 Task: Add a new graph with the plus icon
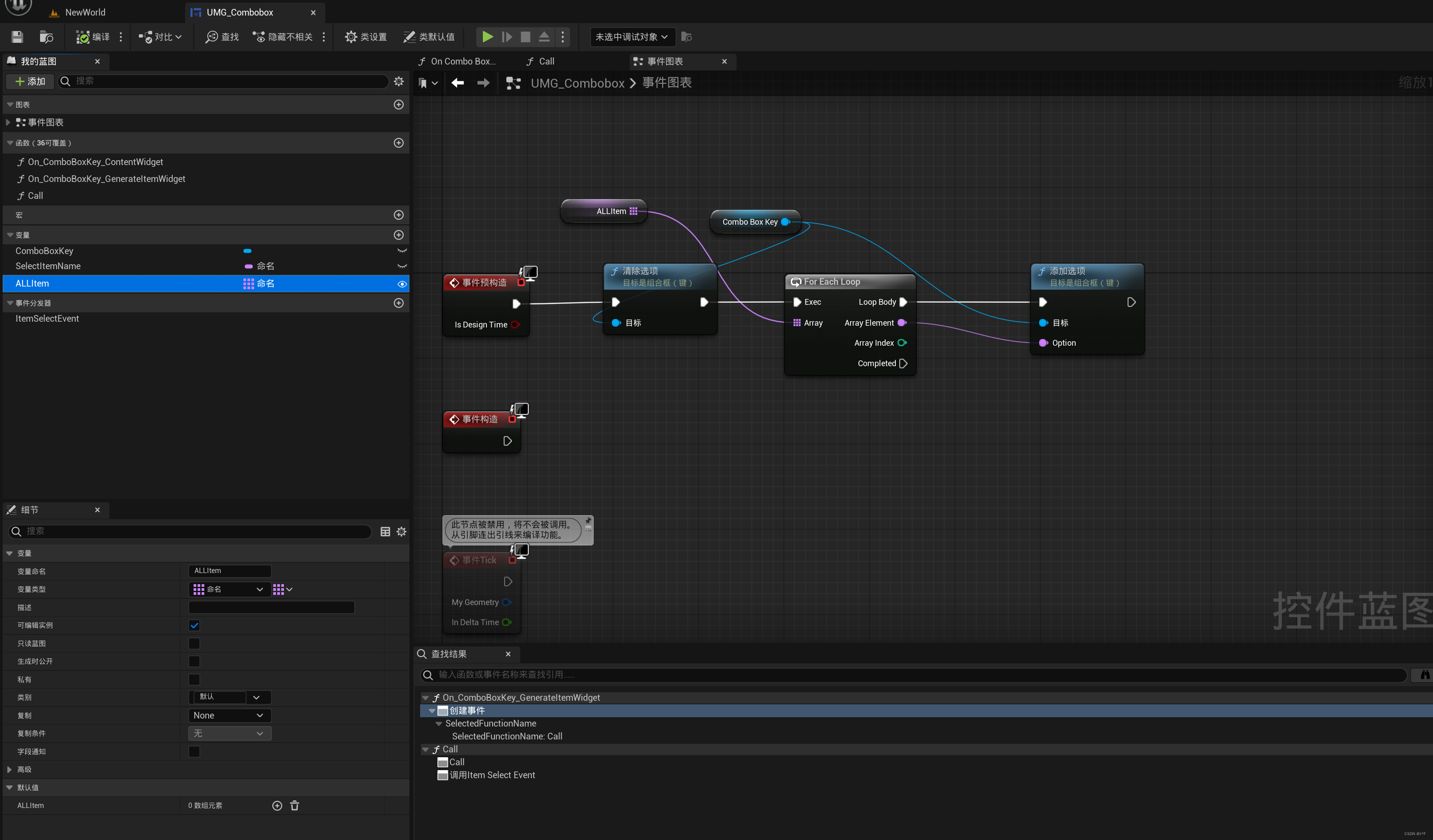coord(399,105)
